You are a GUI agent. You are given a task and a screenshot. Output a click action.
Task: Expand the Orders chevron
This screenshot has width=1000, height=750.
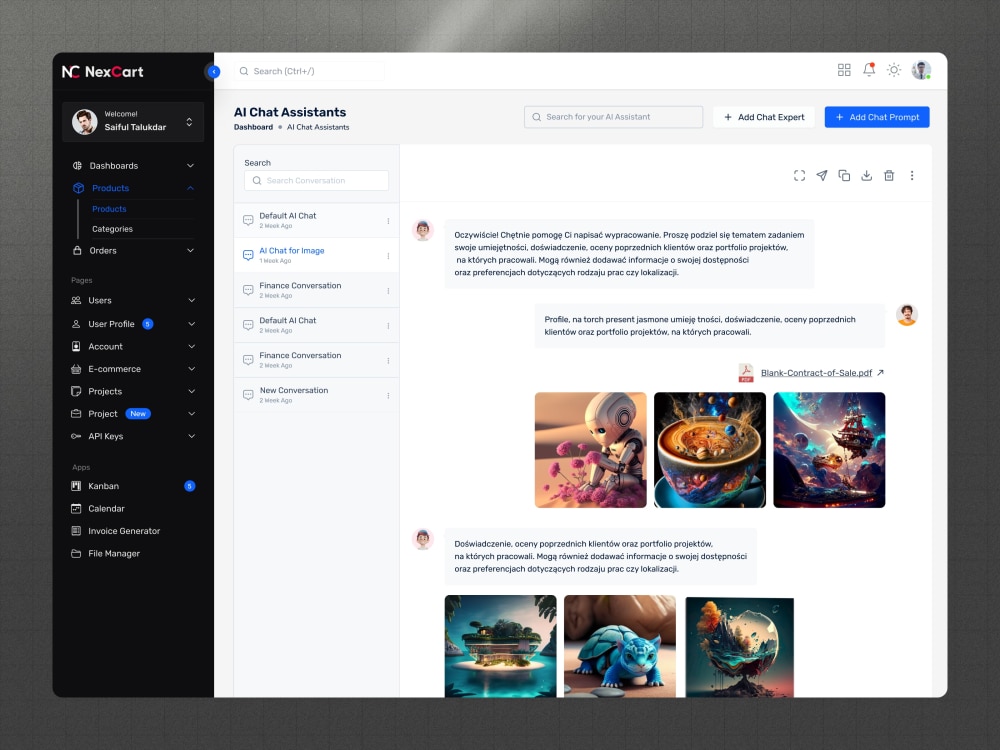[190, 250]
